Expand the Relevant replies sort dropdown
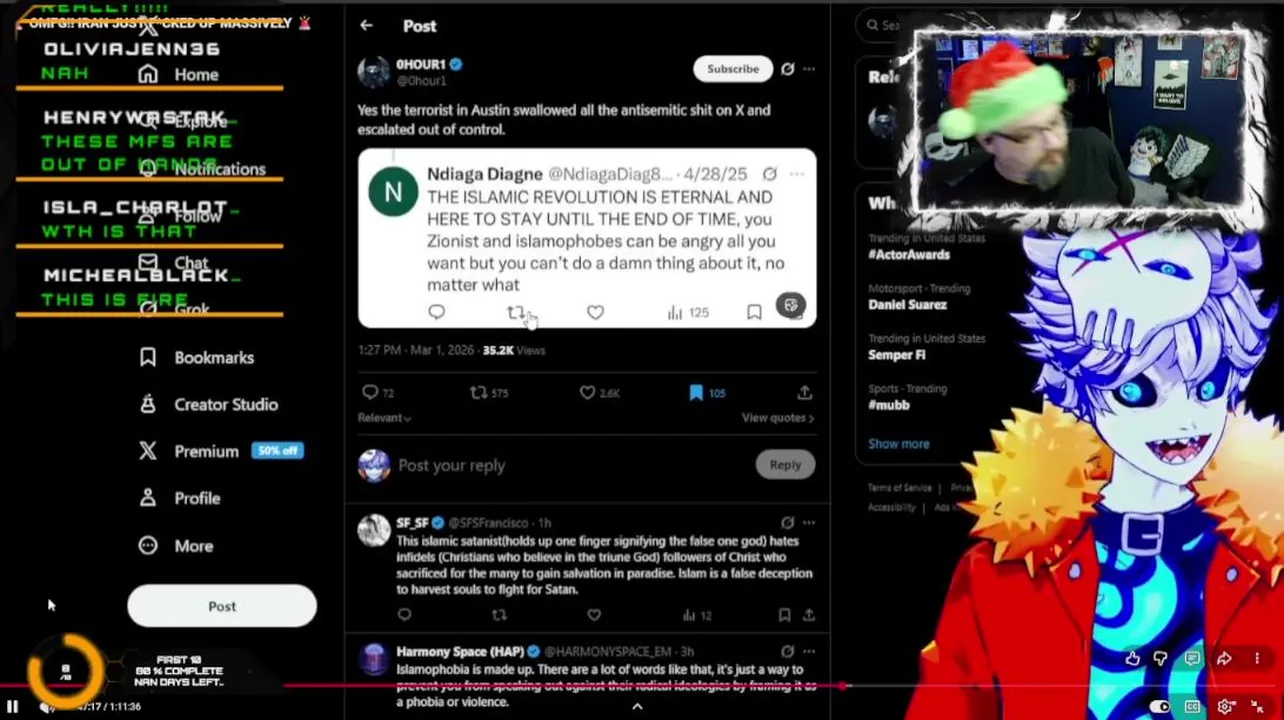 pyautogui.click(x=385, y=418)
